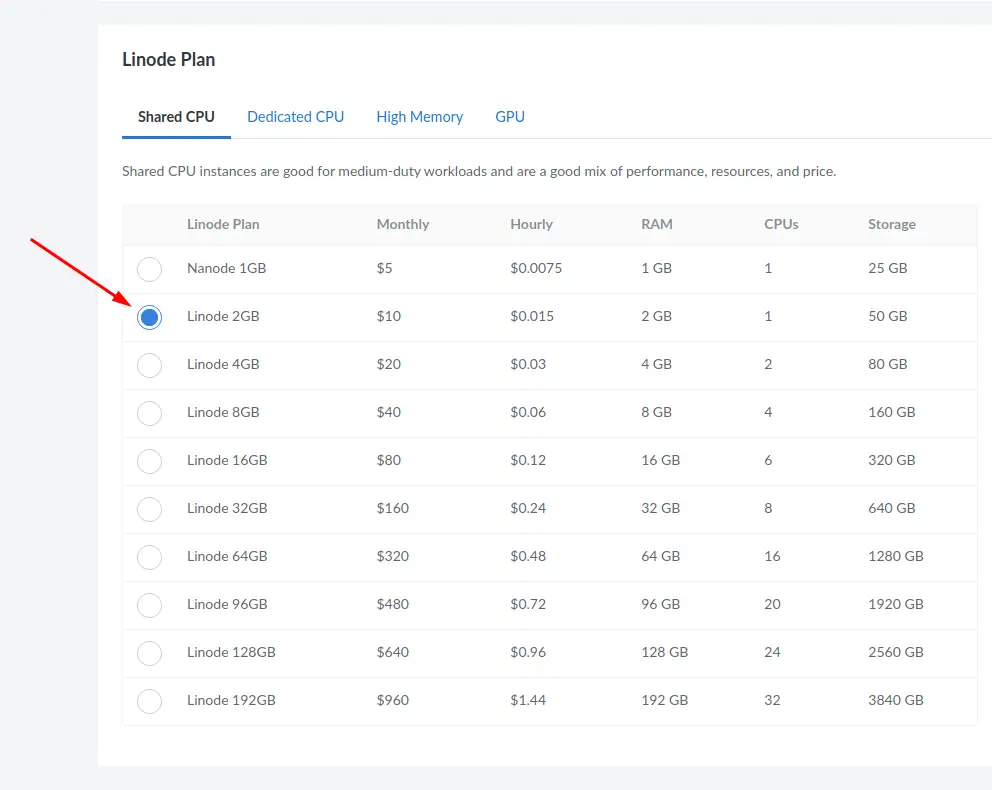The height and width of the screenshot is (790, 992).
Task: Click the Hourly column header
Action: [531, 225]
